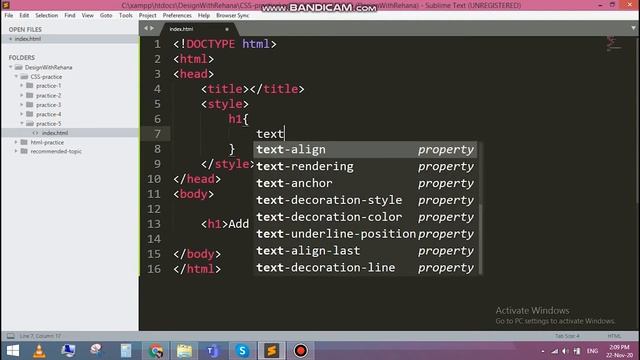This screenshot has width=640, height=360.
Task: Expand the html-practice folder
Action: tap(16, 142)
